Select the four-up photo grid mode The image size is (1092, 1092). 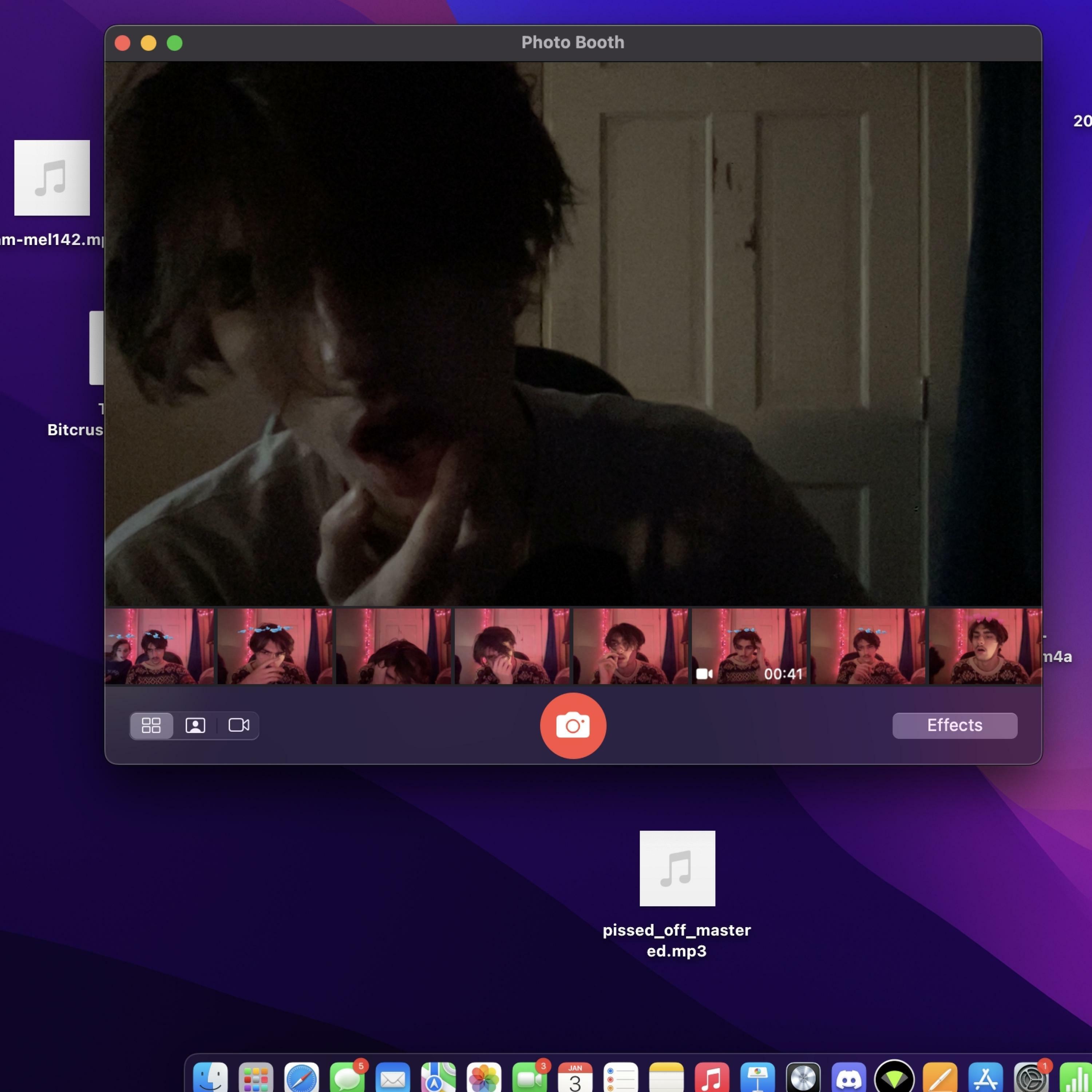pos(151,725)
